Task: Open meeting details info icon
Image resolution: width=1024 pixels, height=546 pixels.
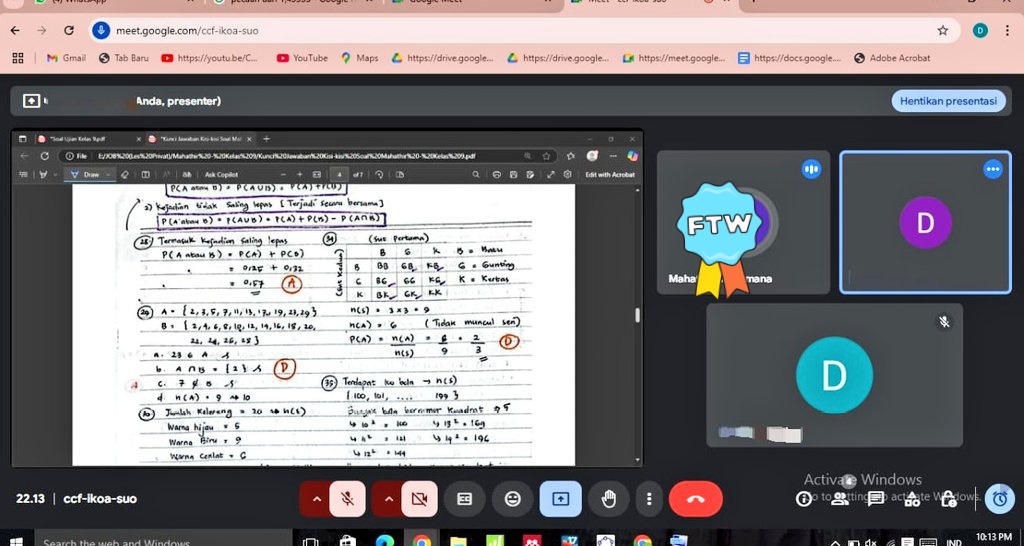Action: pos(803,499)
